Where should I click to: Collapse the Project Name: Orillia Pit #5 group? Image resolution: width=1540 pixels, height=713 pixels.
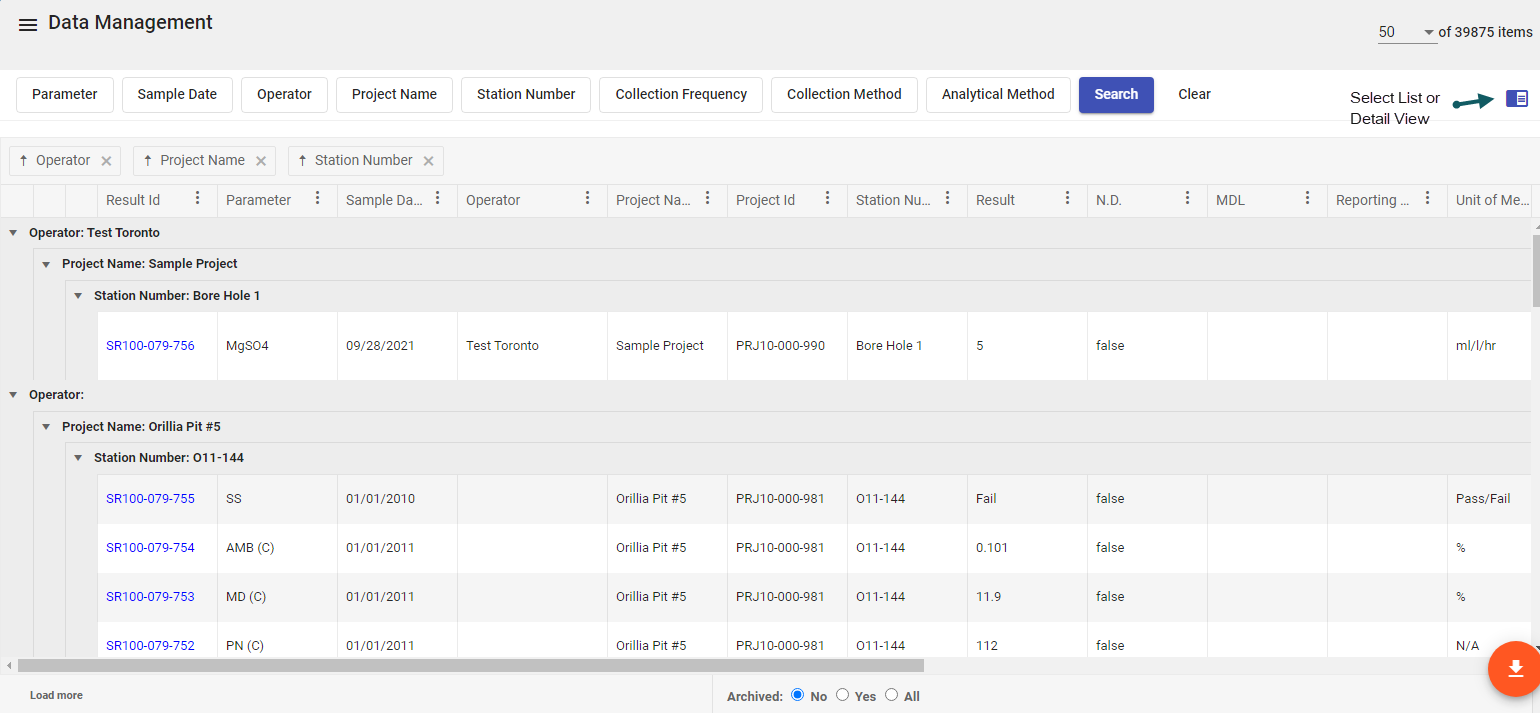[x=46, y=427]
